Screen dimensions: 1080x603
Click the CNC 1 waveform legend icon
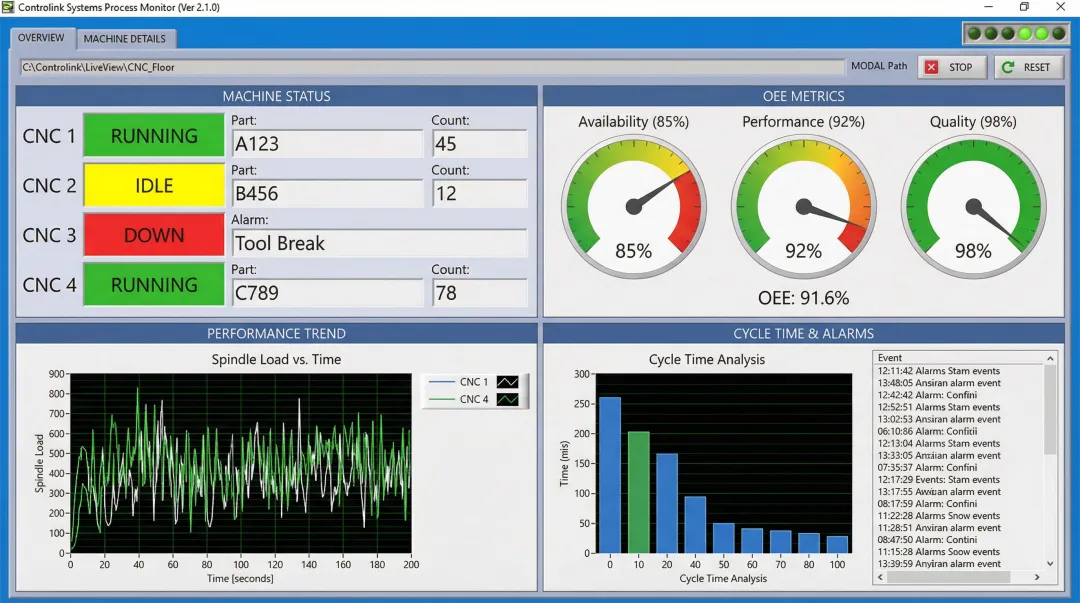coord(507,383)
